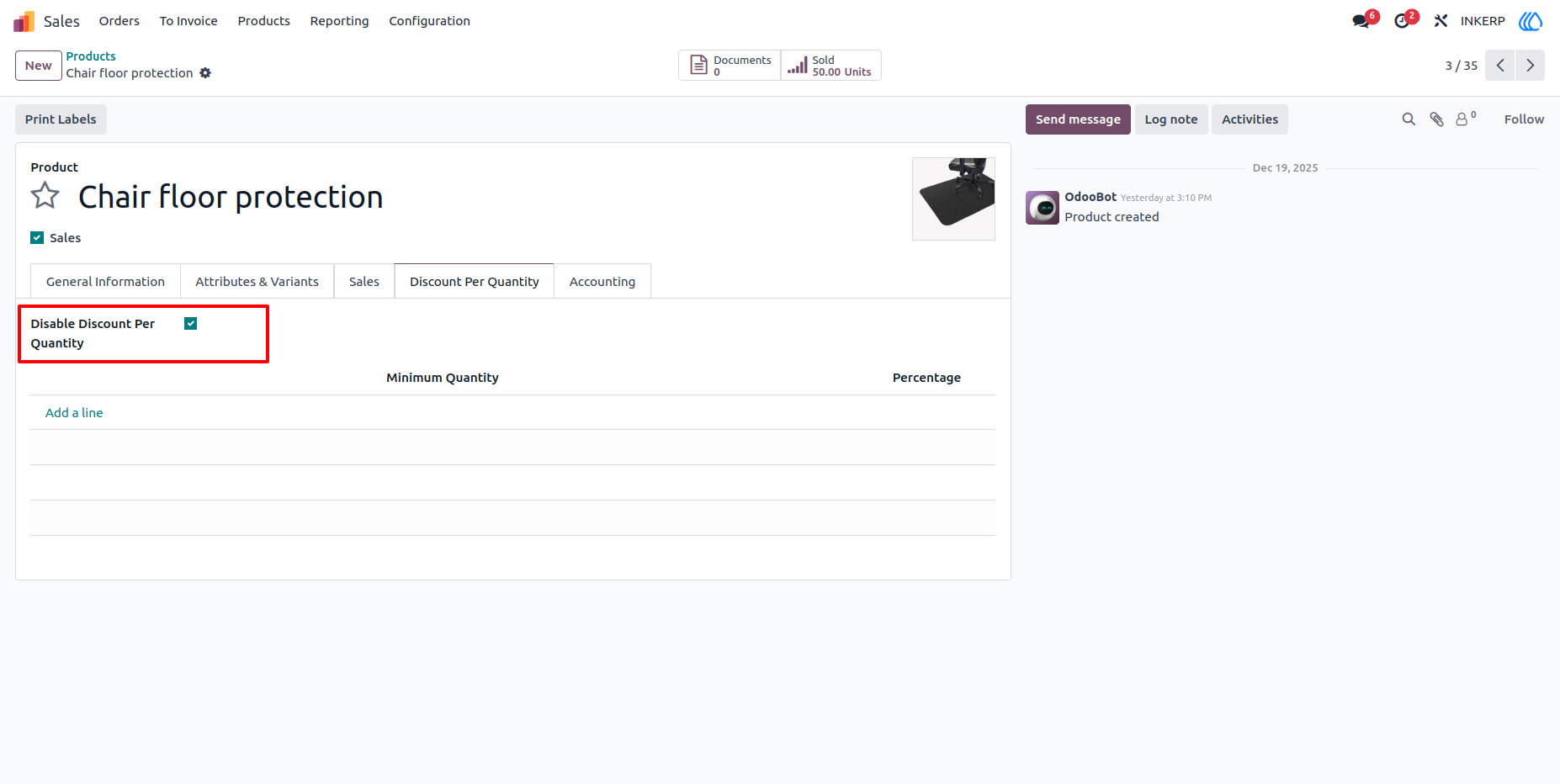Open the conversations chat icon
The image size is (1560, 784).
(x=1361, y=21)
